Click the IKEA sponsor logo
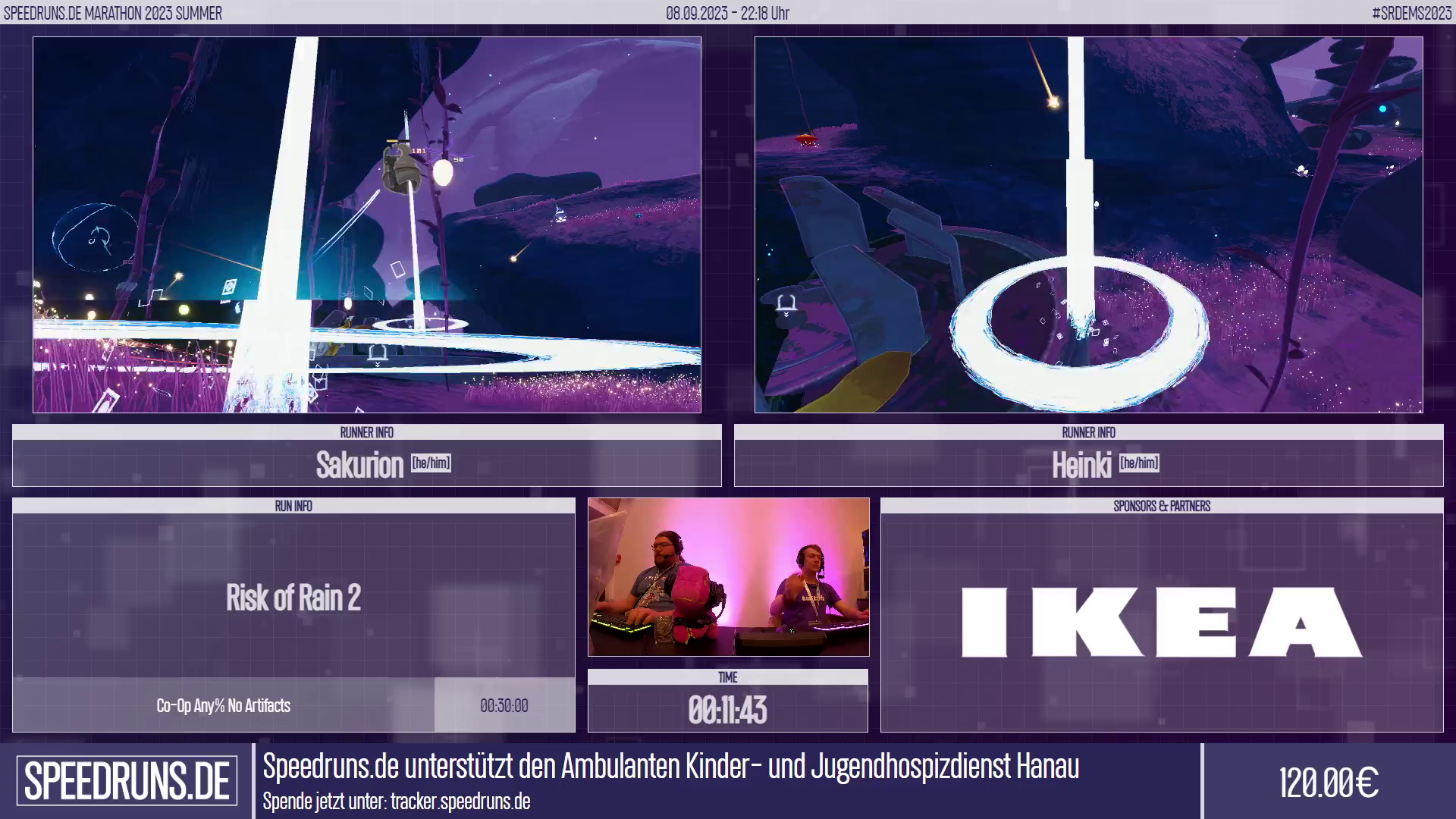Image resolution: width=1456 pixels, height=819 pixels. click(x=1161, y=622)
